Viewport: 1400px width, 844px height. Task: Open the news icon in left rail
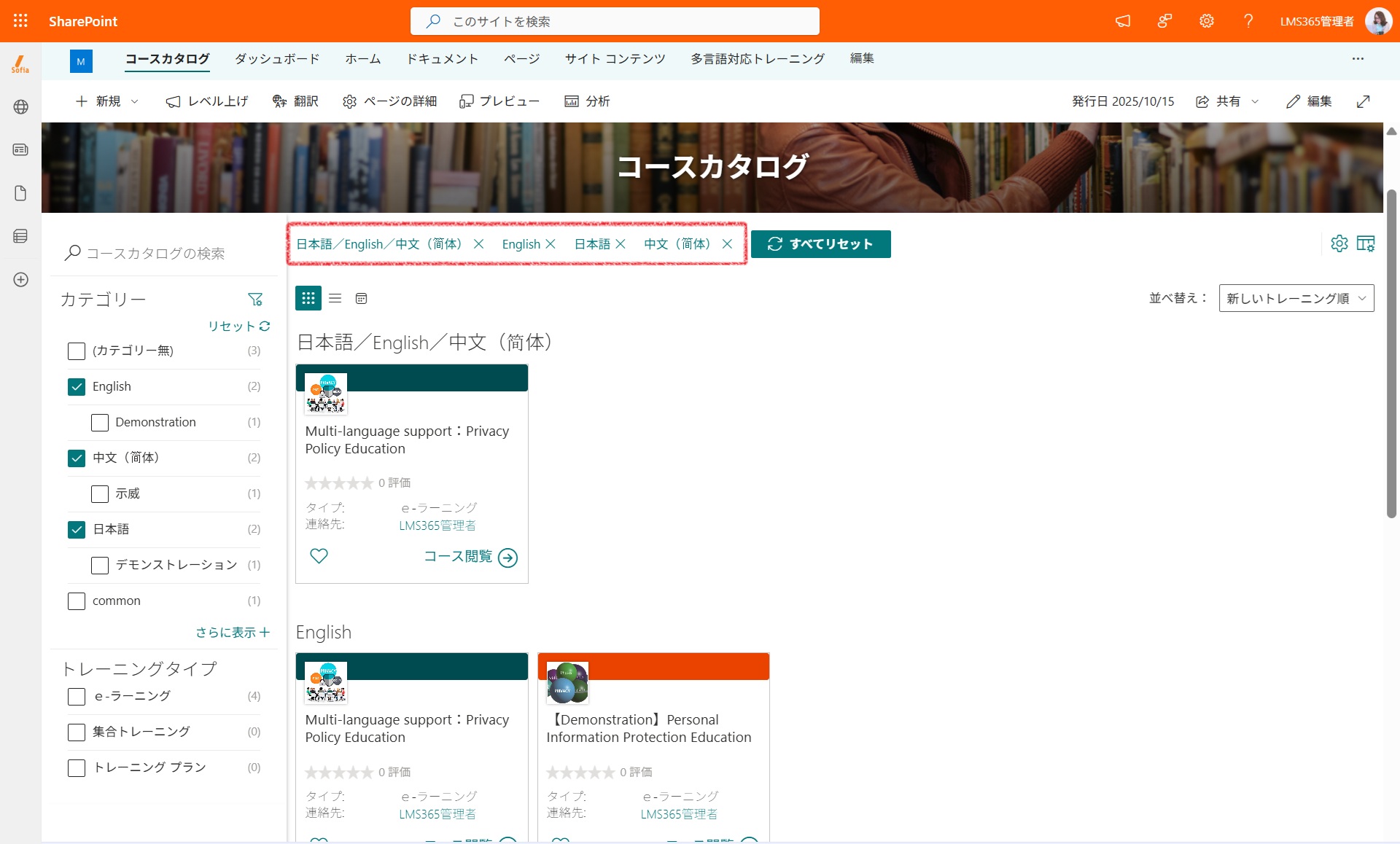20,149
